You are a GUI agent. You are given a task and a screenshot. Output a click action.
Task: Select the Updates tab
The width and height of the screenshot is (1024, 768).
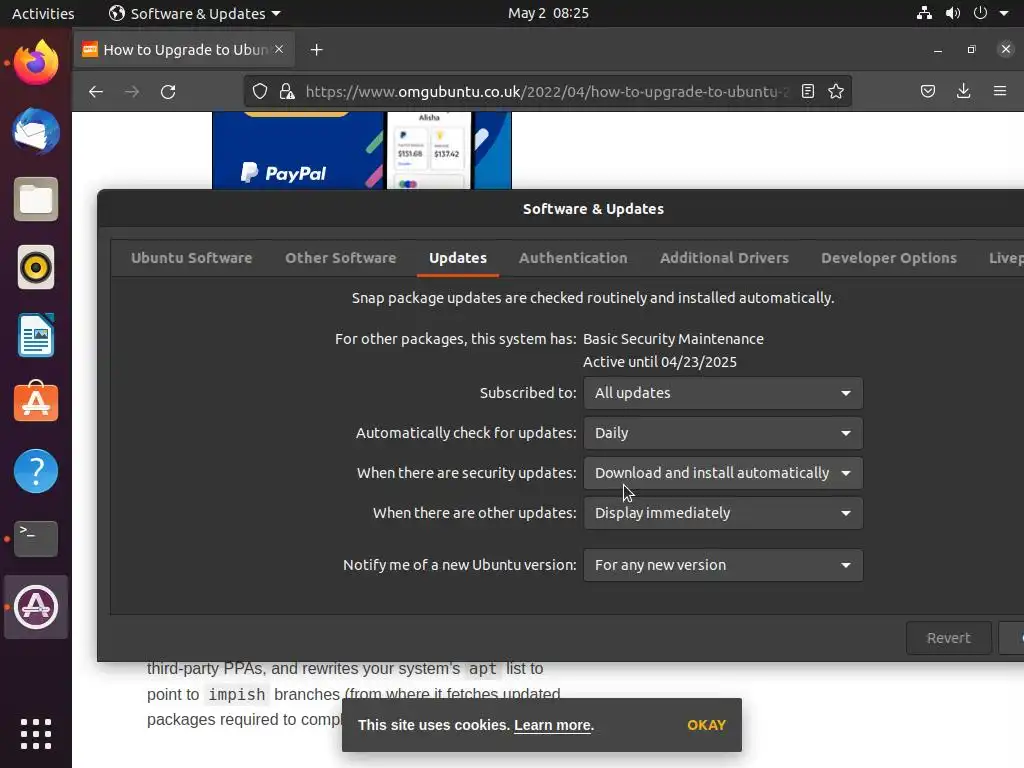[458, 258]
